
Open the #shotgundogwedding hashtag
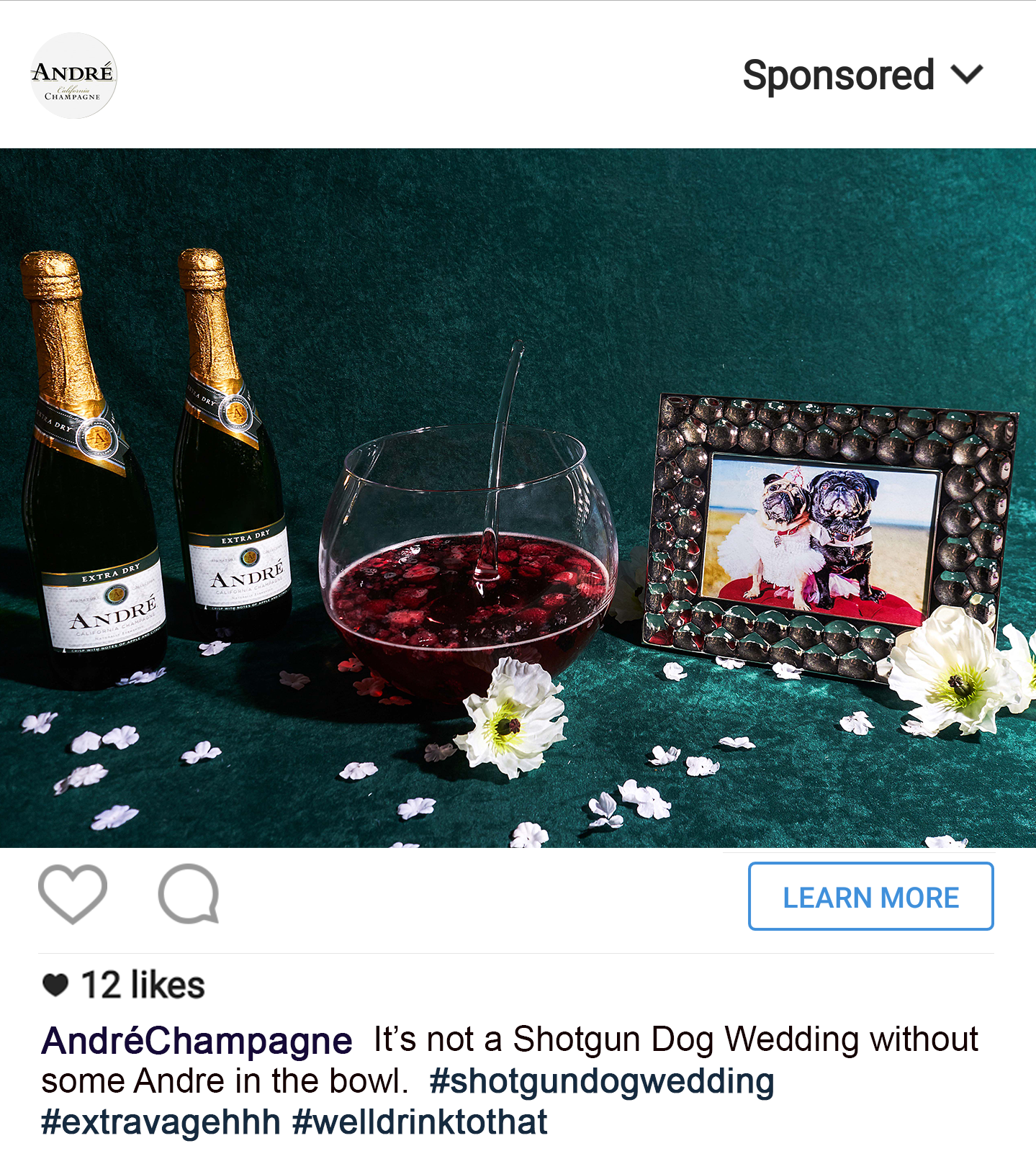click(602, 1081)
